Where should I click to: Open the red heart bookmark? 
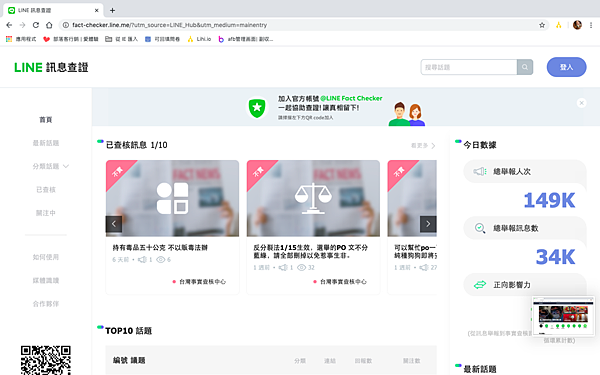tap(71, 39)
